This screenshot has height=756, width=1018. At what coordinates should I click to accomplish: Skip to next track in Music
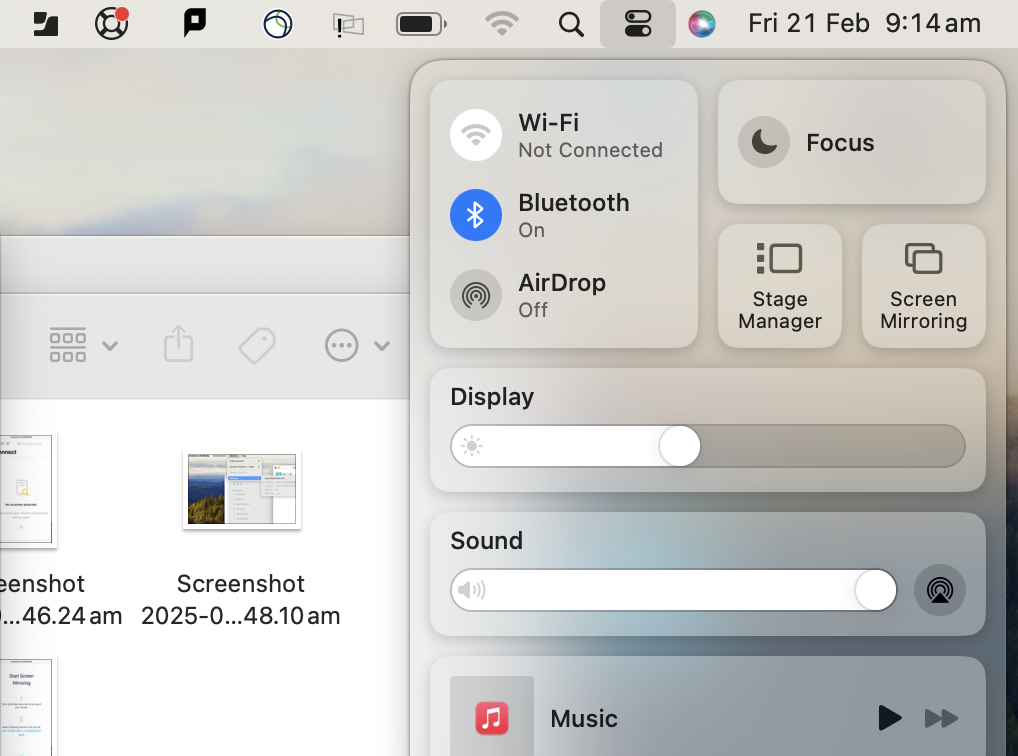(x=941, y=718)
